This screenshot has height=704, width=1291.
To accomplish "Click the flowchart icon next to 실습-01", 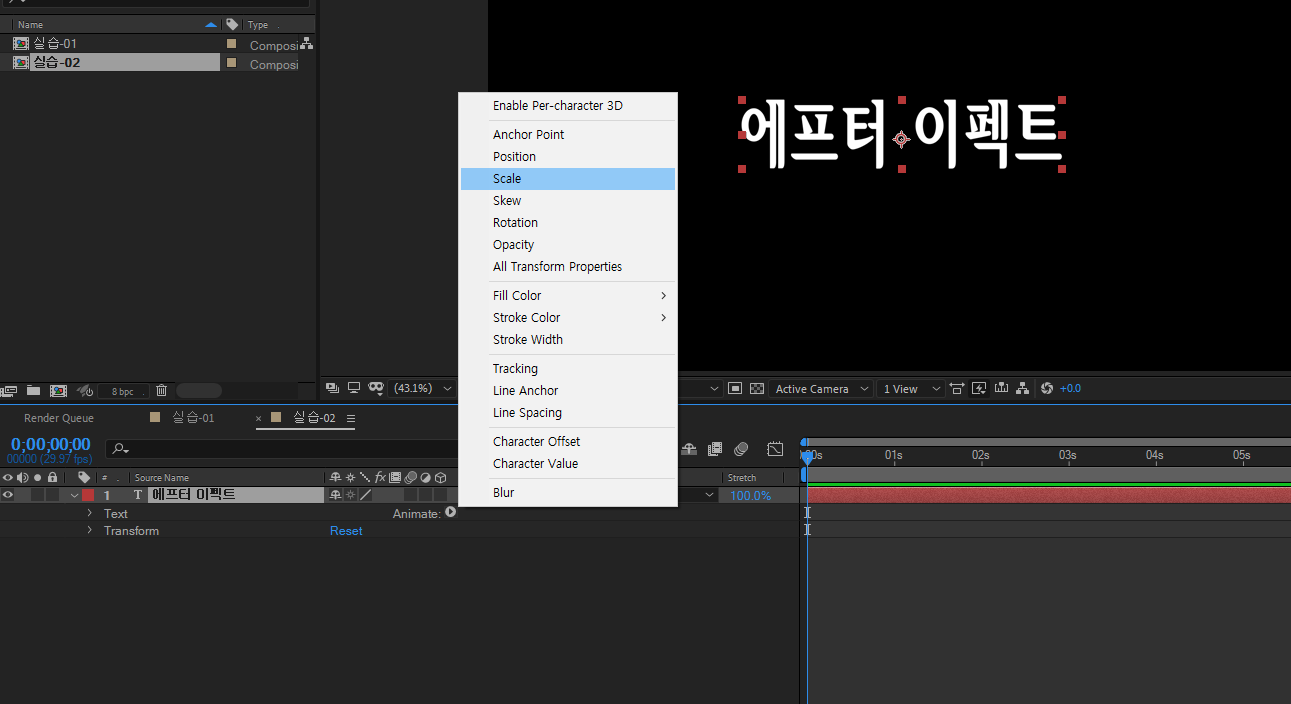I will (x=307, y=44).
